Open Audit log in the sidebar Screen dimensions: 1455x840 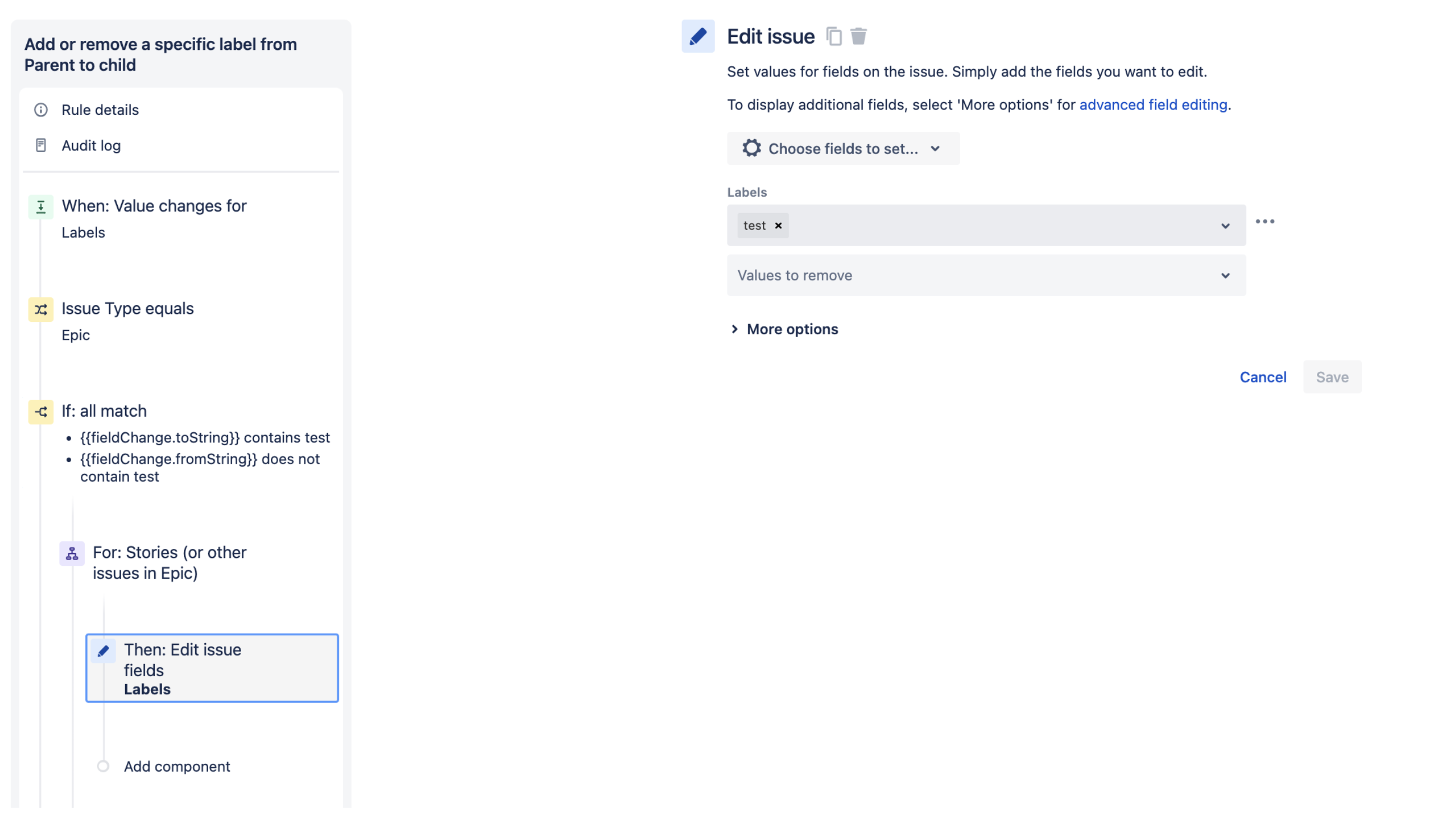click(91, 145)
